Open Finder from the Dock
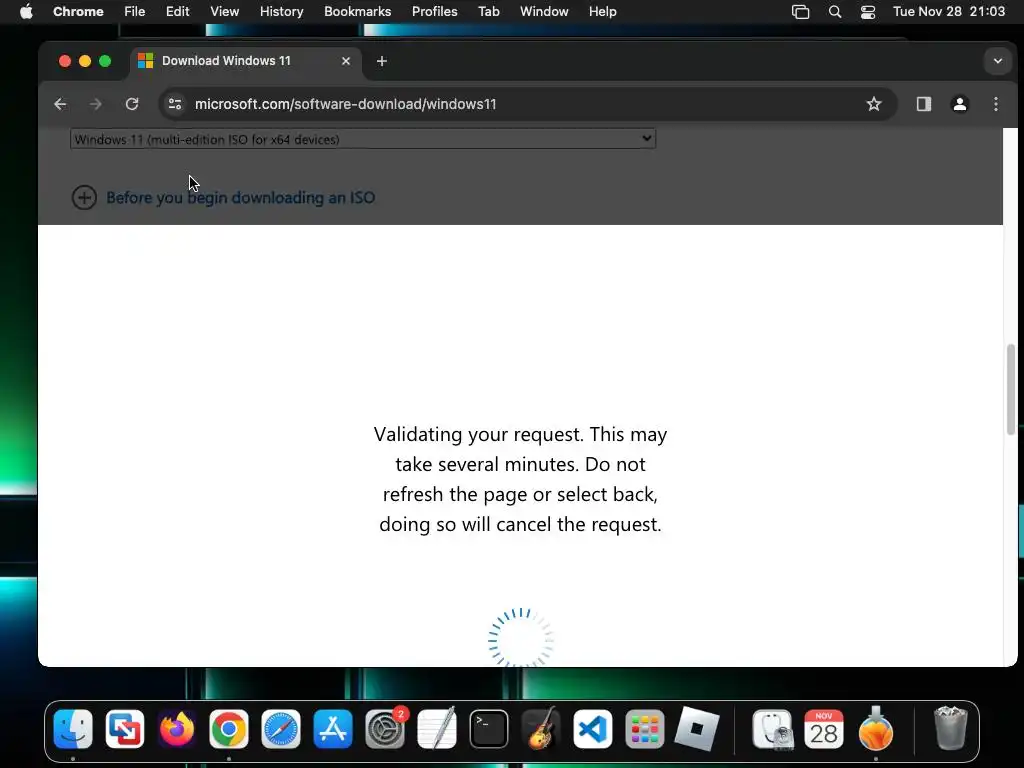Viewport: 1024px width, 768px height. [72, 729]
